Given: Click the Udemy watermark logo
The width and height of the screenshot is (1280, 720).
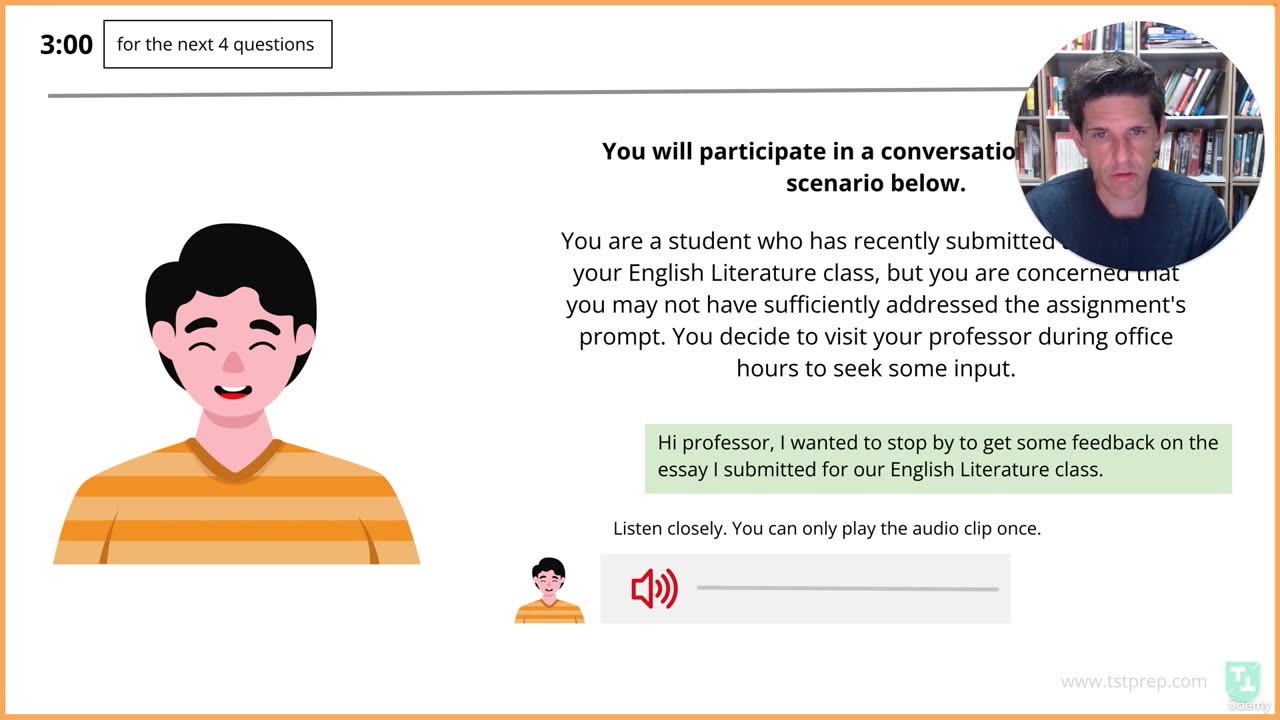Looking at the screenshot, I should click(x=1249, y=705).
